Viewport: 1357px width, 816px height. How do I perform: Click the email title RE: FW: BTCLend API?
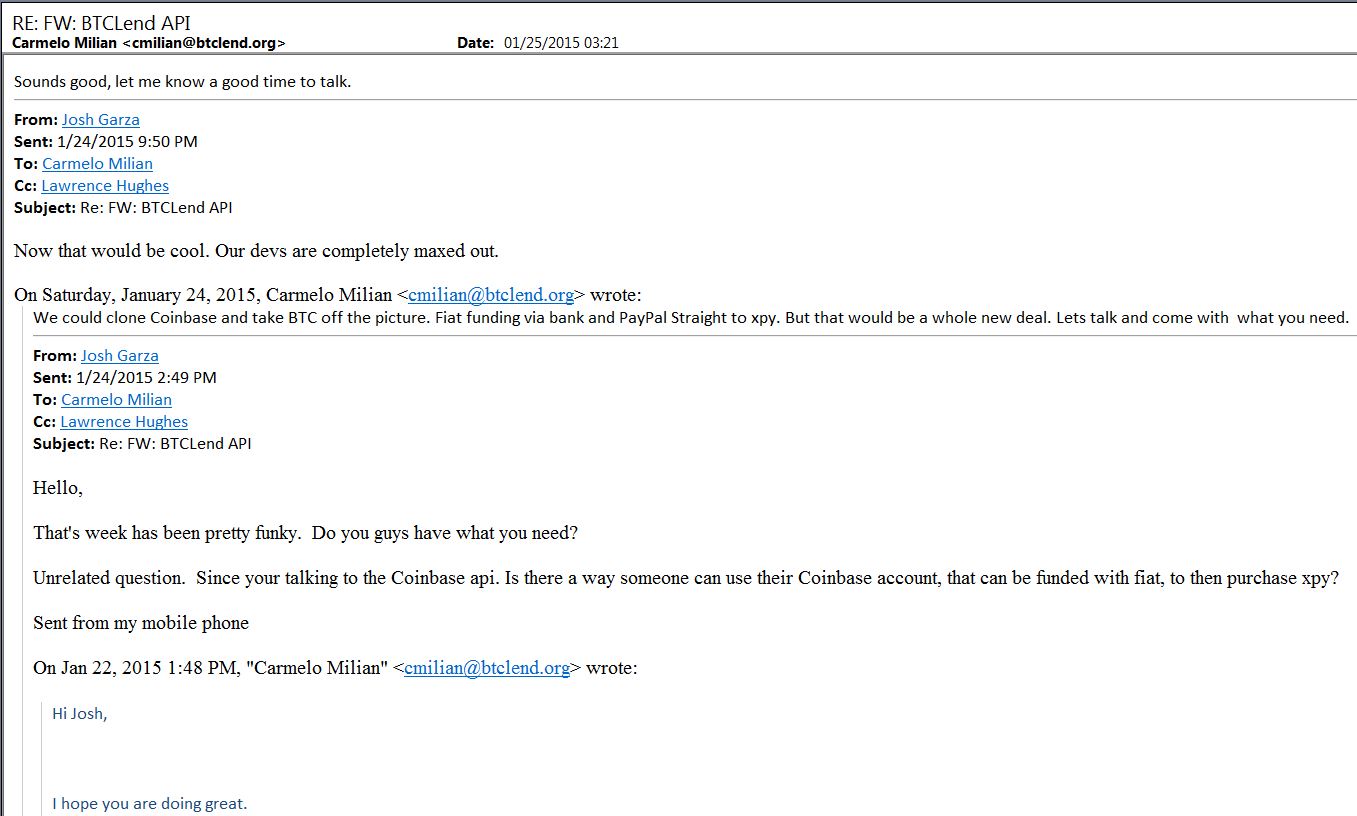point(102,23)
